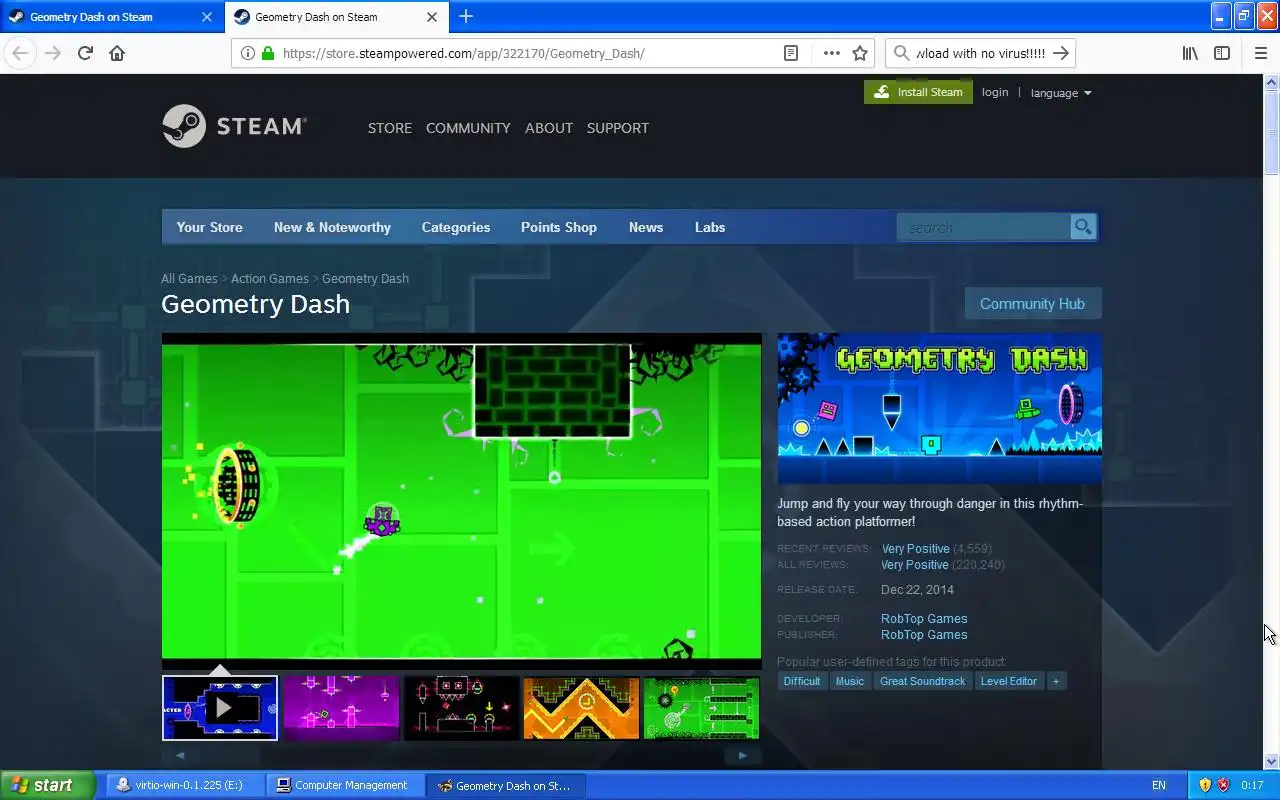Open the Library bookshelf icon

pos(1190,53)
